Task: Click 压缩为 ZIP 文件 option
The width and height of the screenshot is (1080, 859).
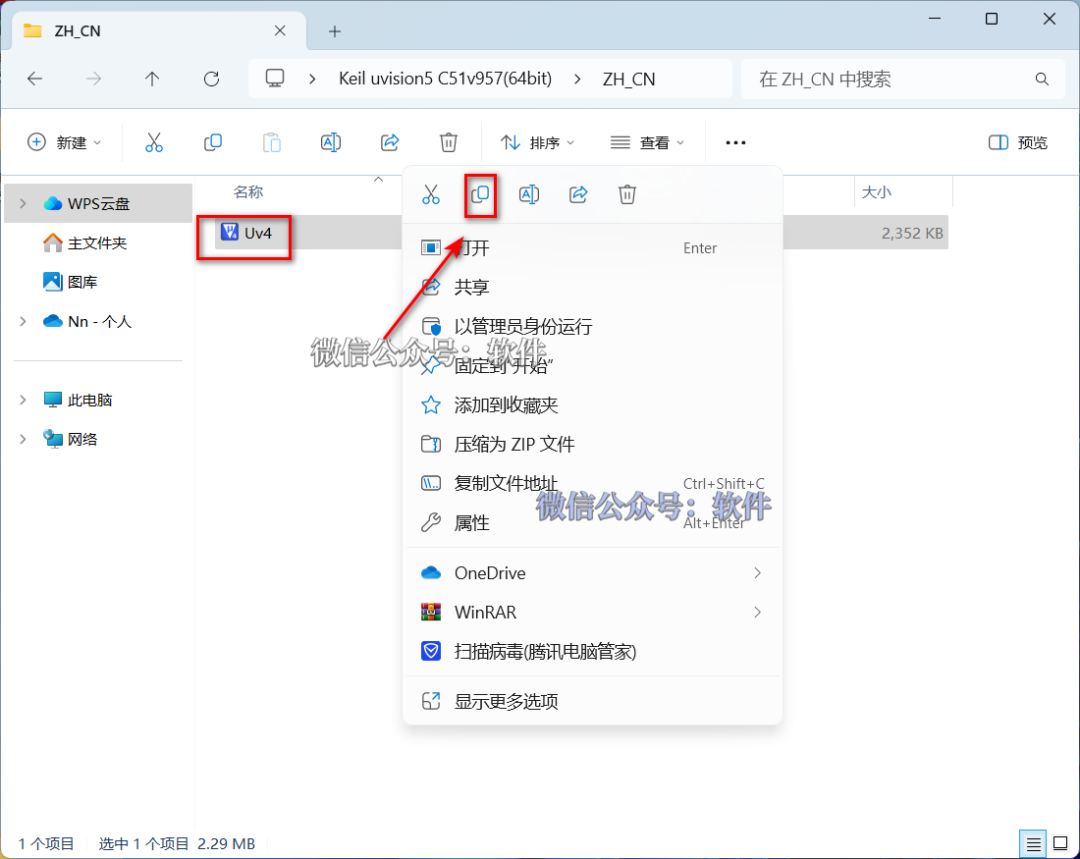Action: pos(513,444)
